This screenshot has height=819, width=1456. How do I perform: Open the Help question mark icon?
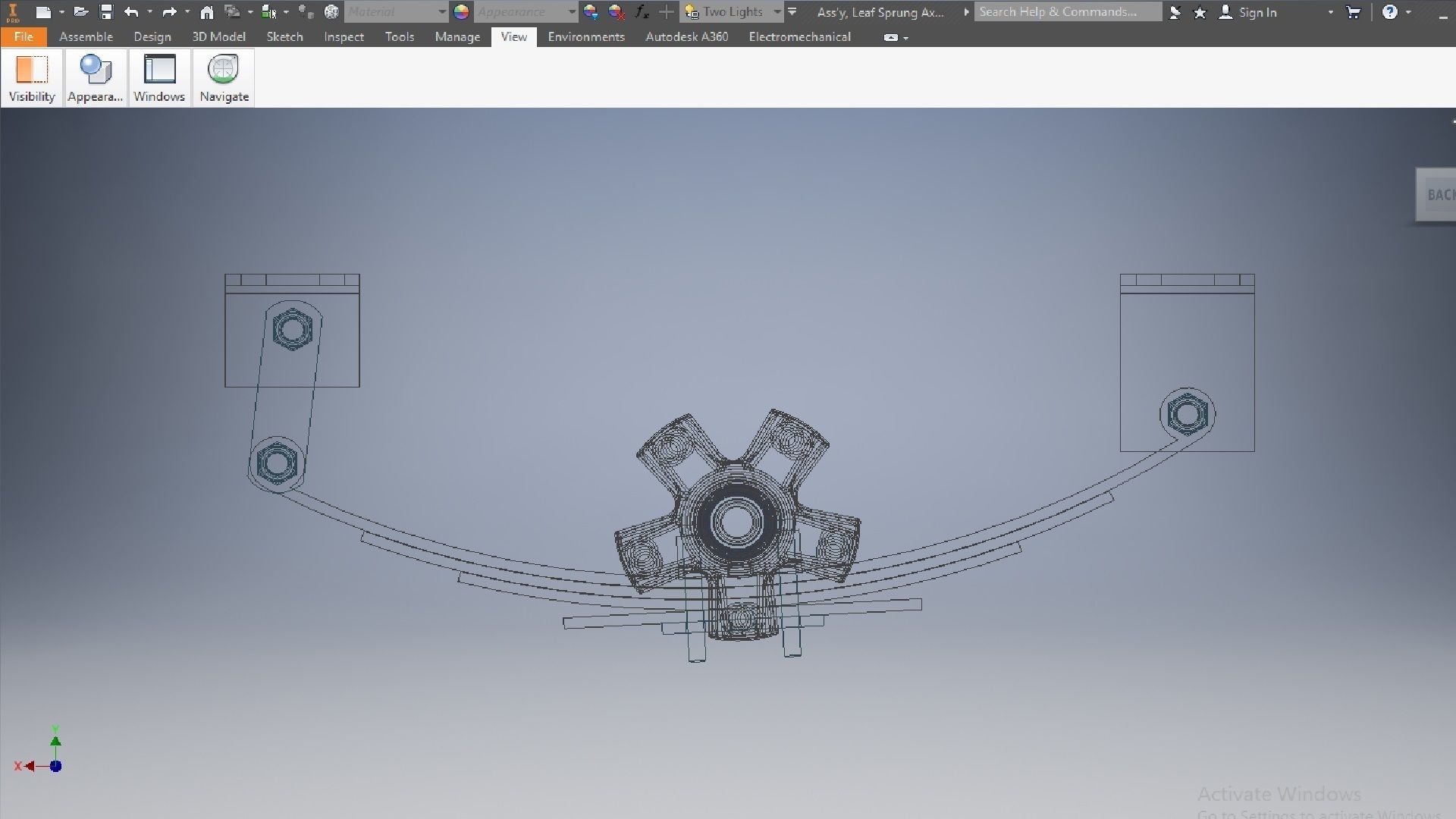tap(1389, 12)
